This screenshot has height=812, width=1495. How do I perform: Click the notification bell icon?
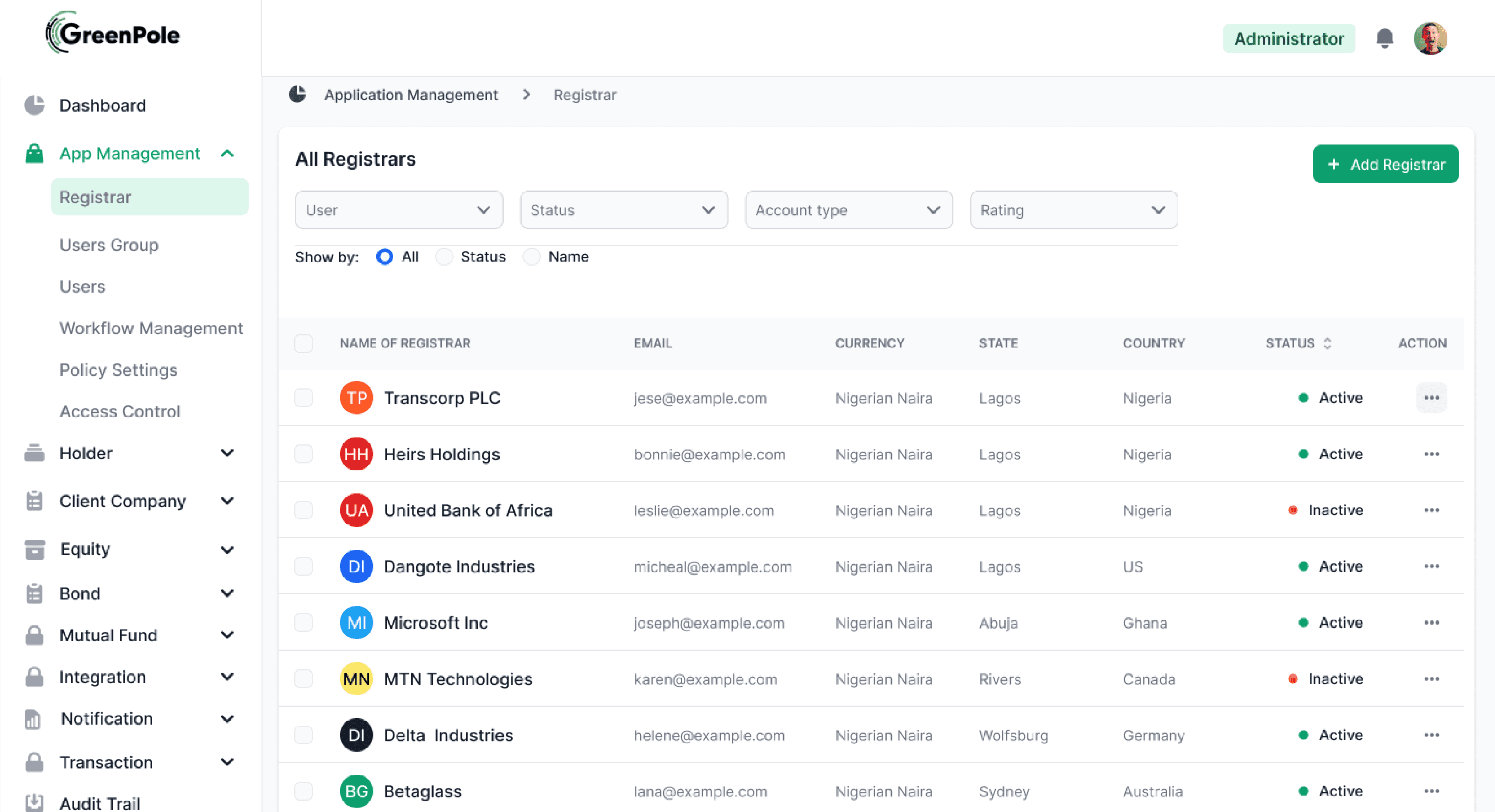tap(1384, 39)
